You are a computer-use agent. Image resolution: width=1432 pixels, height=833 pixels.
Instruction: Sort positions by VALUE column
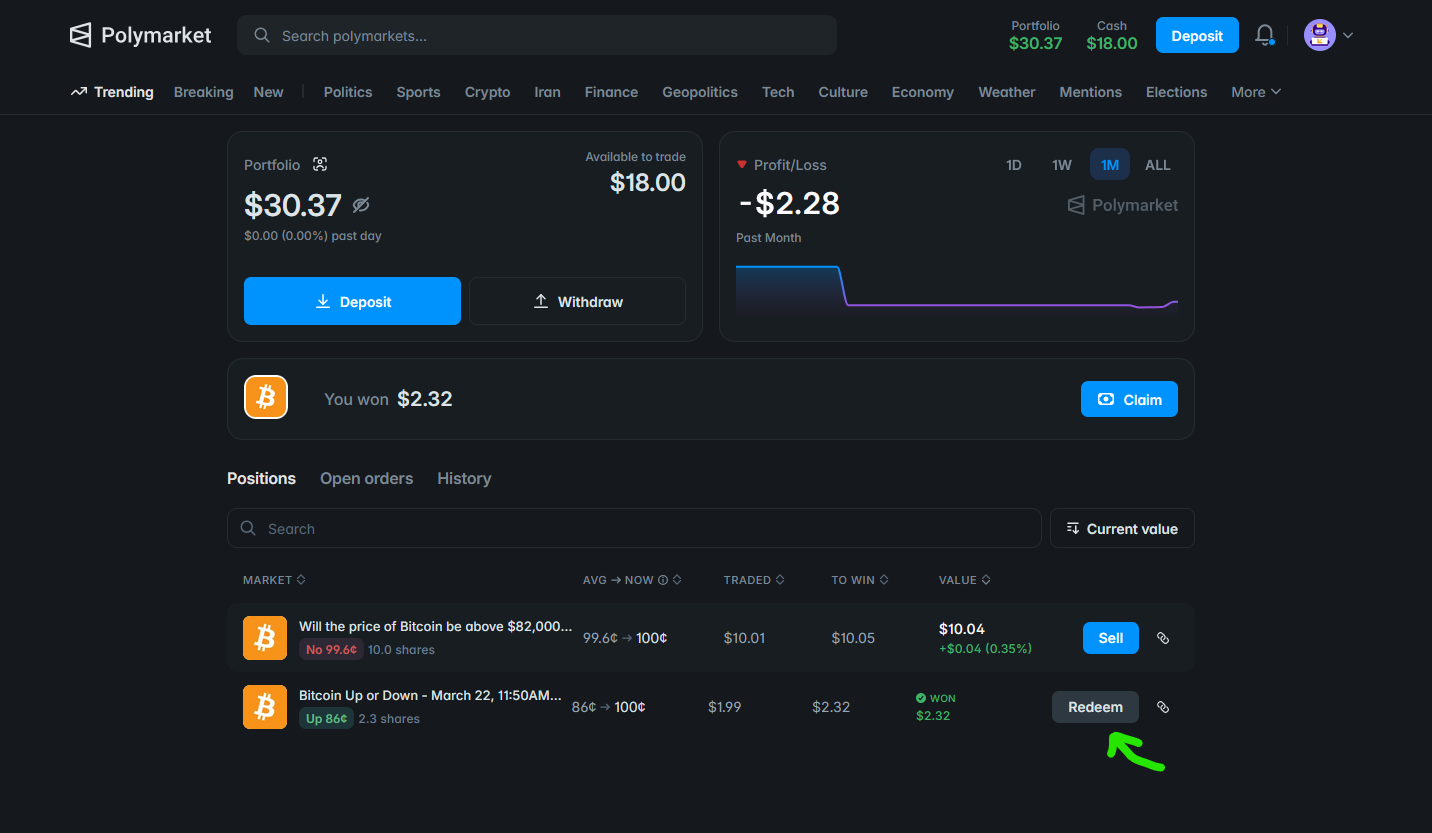click(x=965, y=580)
